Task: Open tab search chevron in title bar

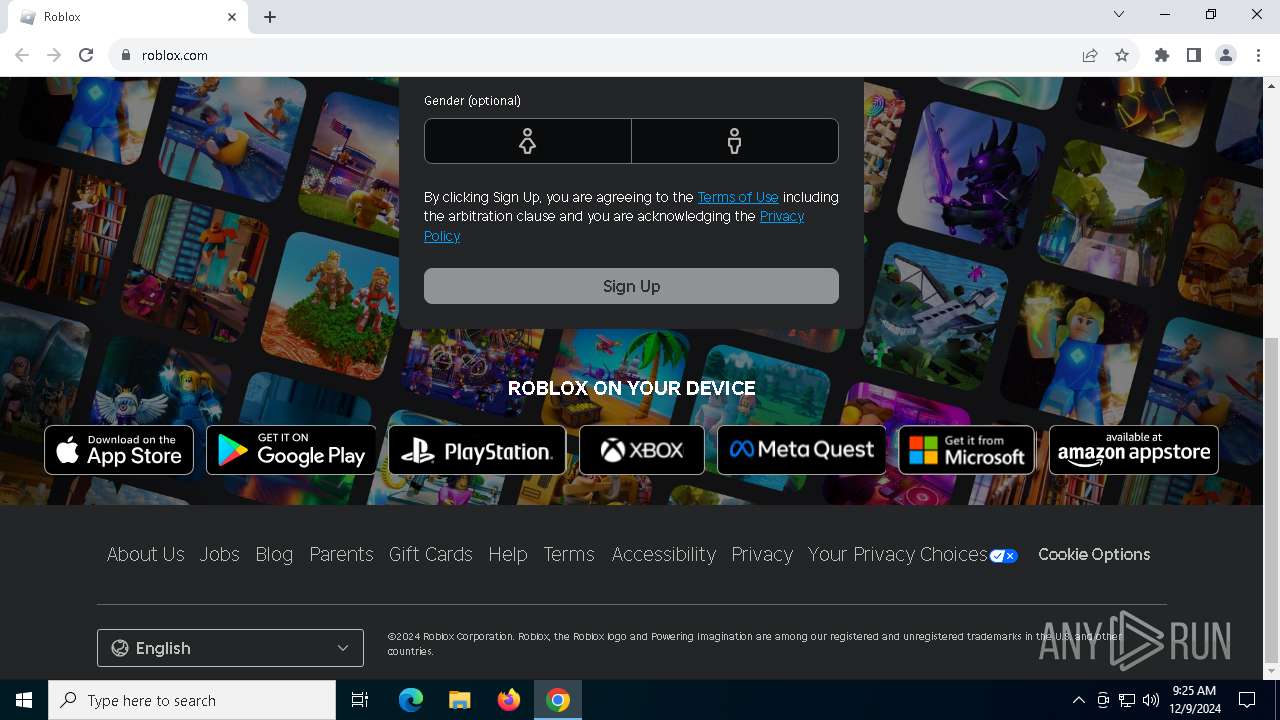Action: coord(1119,14)
